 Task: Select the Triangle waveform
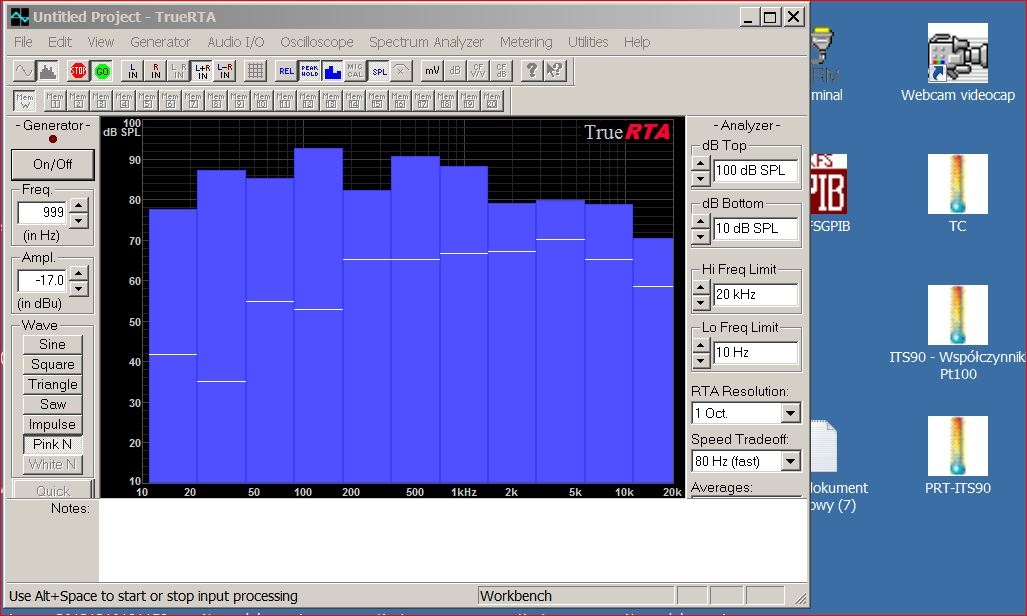point(52,384)
